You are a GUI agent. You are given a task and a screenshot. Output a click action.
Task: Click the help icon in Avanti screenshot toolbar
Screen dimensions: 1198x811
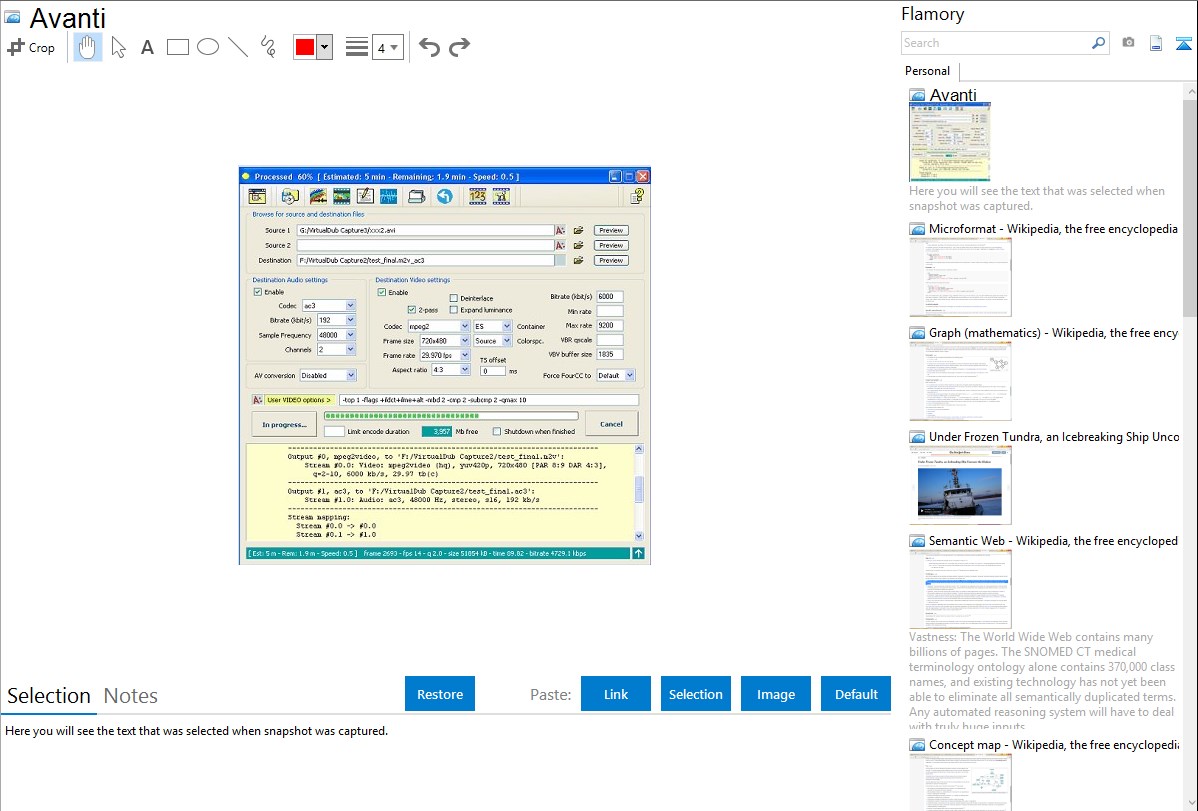click(x=636, y=196)
